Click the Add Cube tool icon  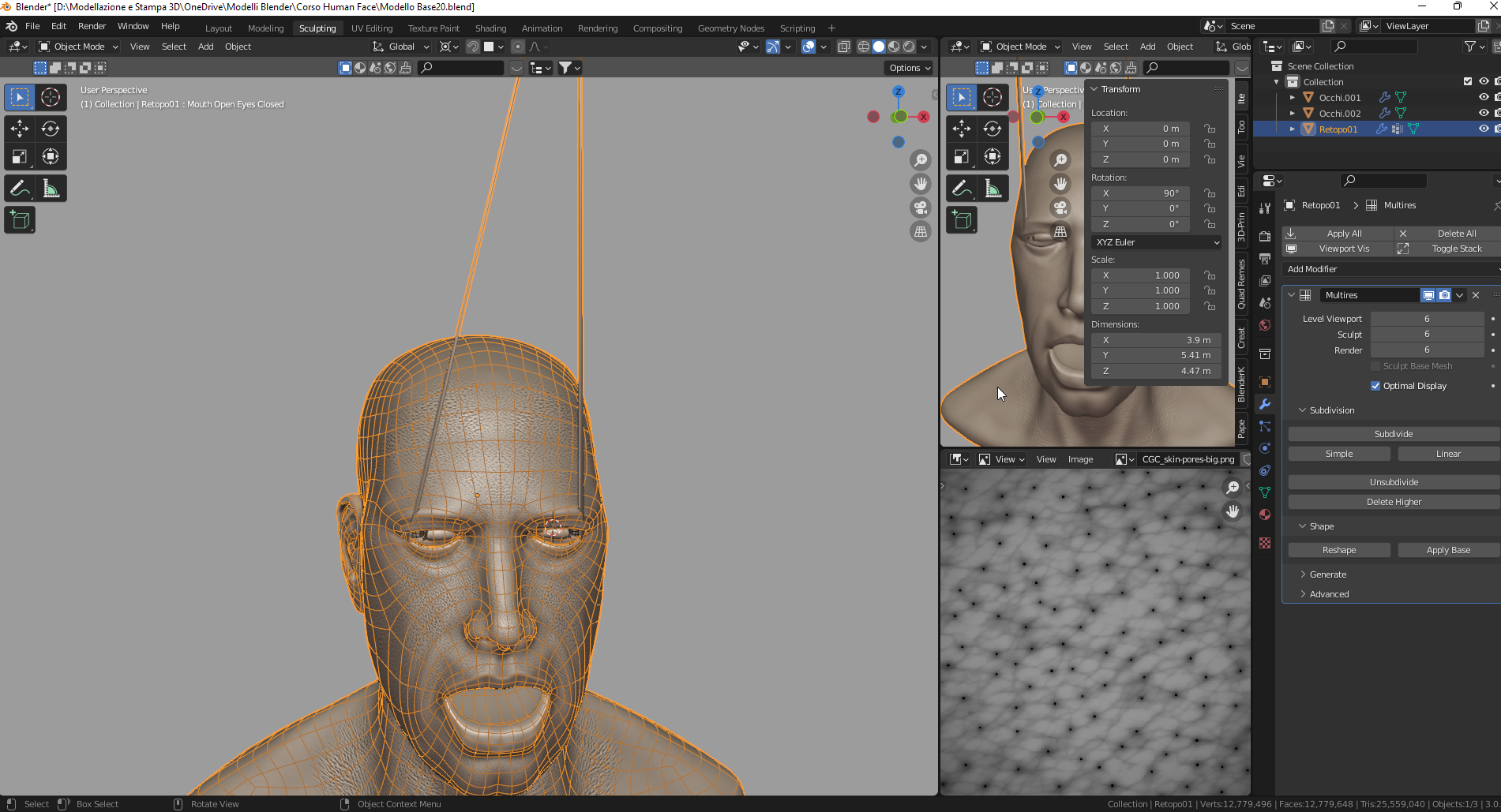click(x=20, y=220)
